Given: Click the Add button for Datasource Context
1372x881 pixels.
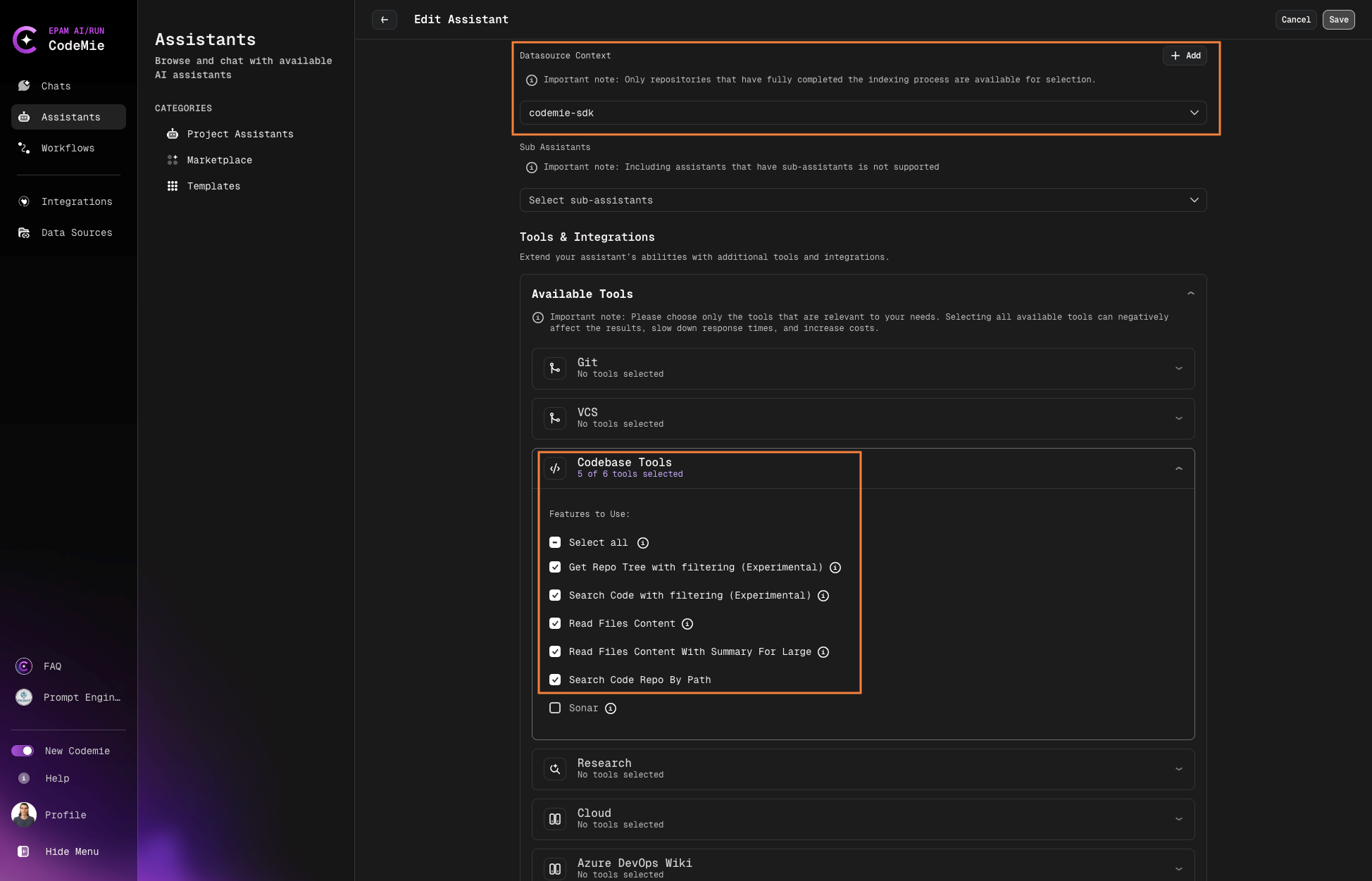Looking at the screenshot, I should pos(1185,55).
